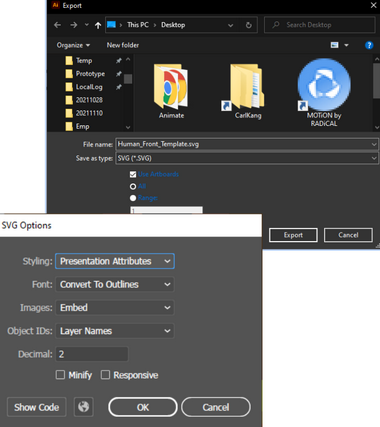Click the This PC breadcrumb
Image resolution: width=380 pixels, height=427 pixels.
click(x=138, y=25)
